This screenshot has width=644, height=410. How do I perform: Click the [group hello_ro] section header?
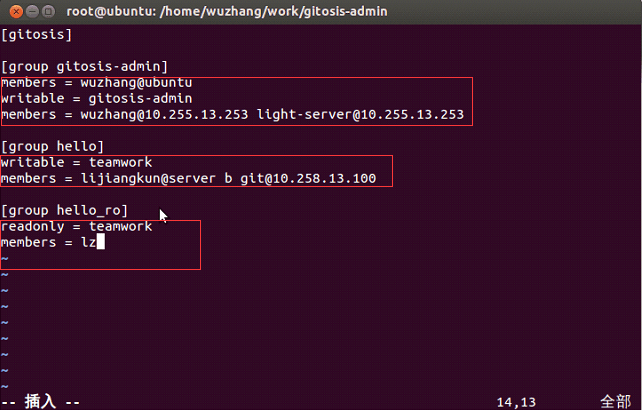[x=64, y=210]
